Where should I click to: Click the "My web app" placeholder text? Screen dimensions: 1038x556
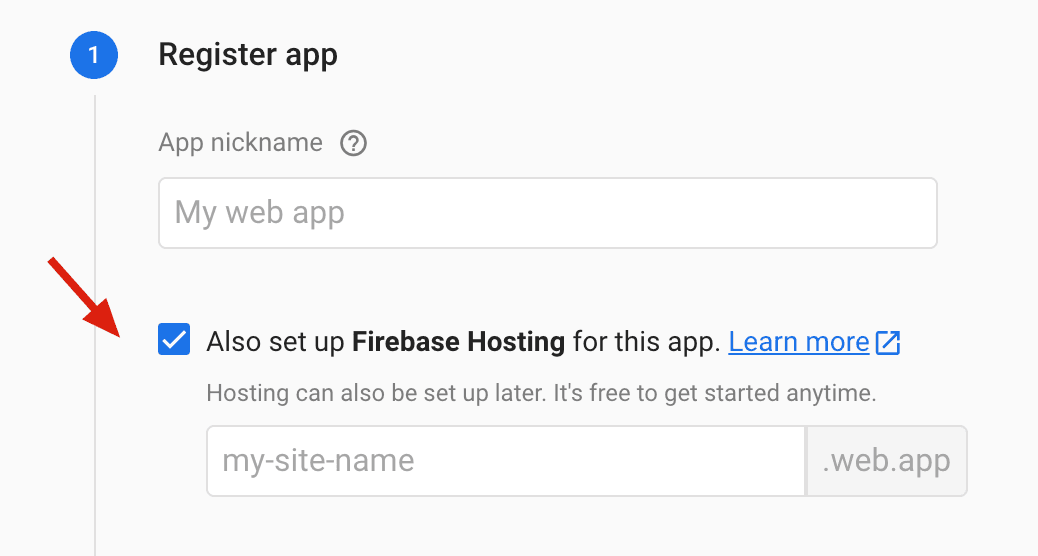[260, 213]
